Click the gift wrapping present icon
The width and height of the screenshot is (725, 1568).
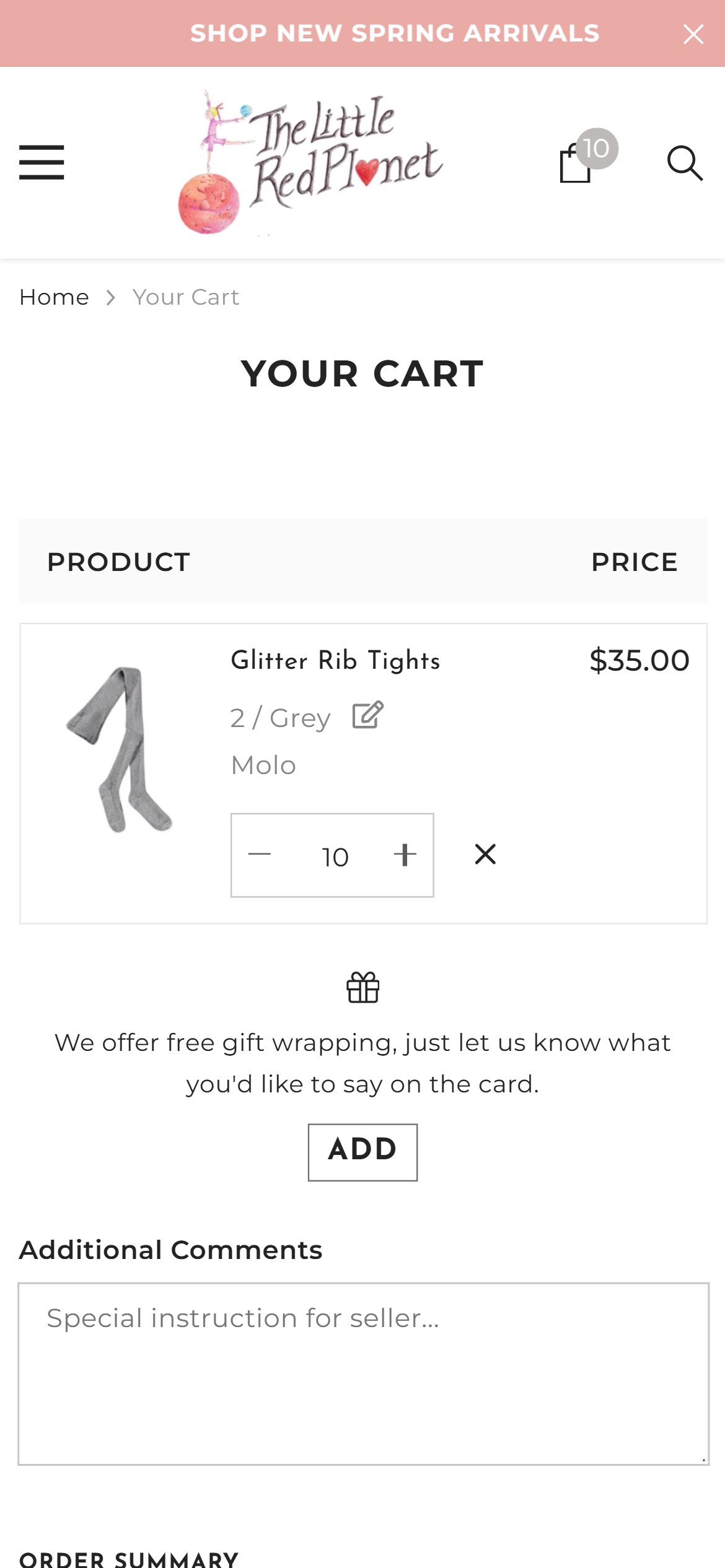[x=363, y=987]
